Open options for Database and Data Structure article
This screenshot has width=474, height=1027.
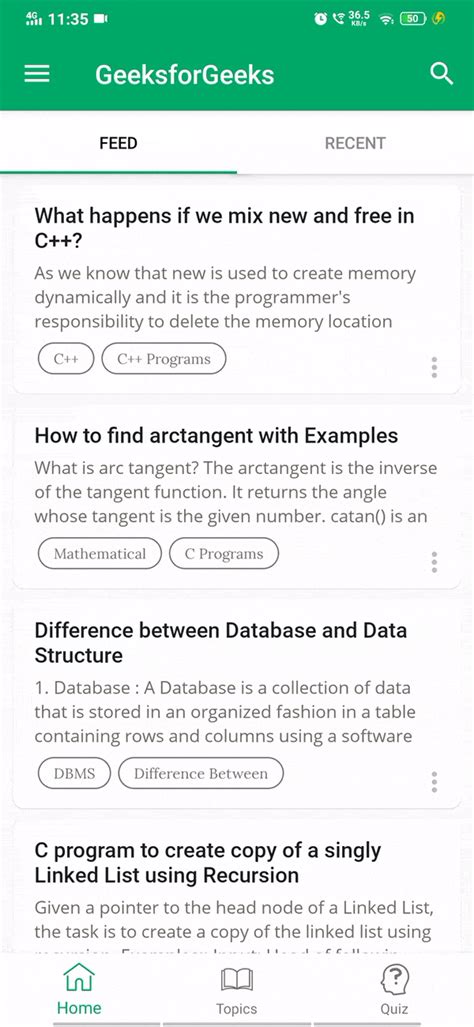(434, 781)
